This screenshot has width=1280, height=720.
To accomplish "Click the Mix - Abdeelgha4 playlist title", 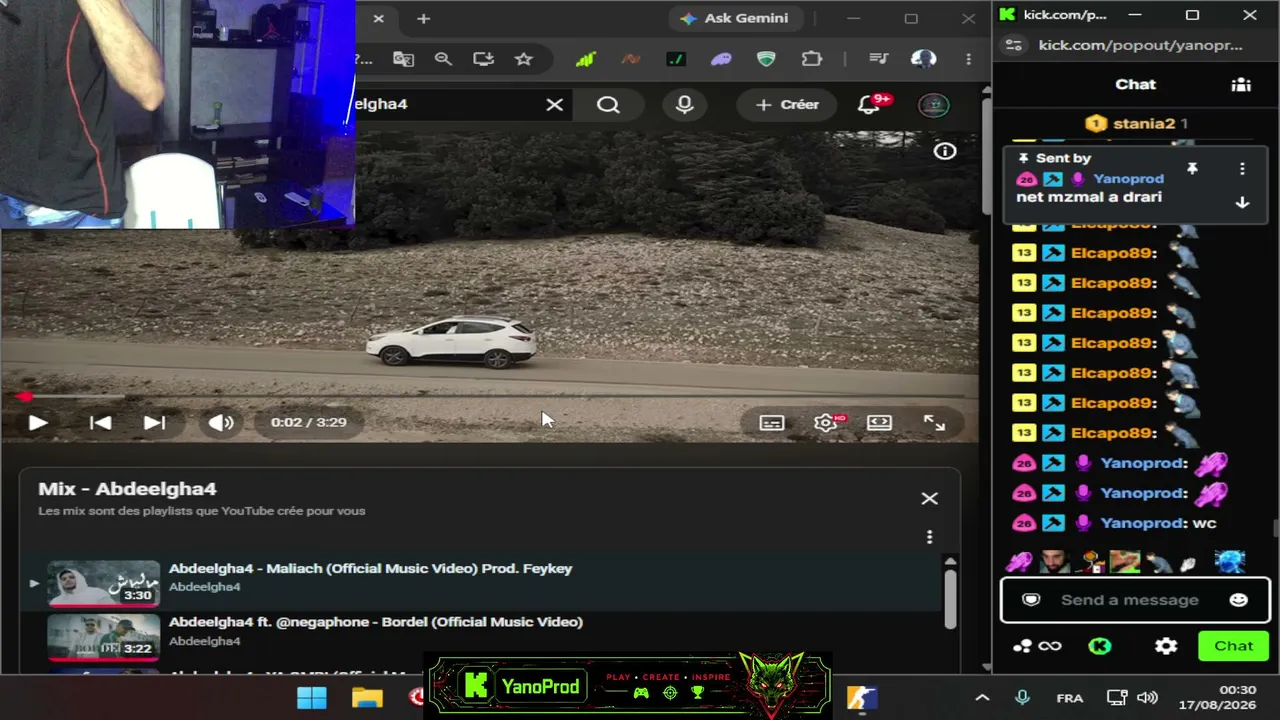I will tap(127, 489).
